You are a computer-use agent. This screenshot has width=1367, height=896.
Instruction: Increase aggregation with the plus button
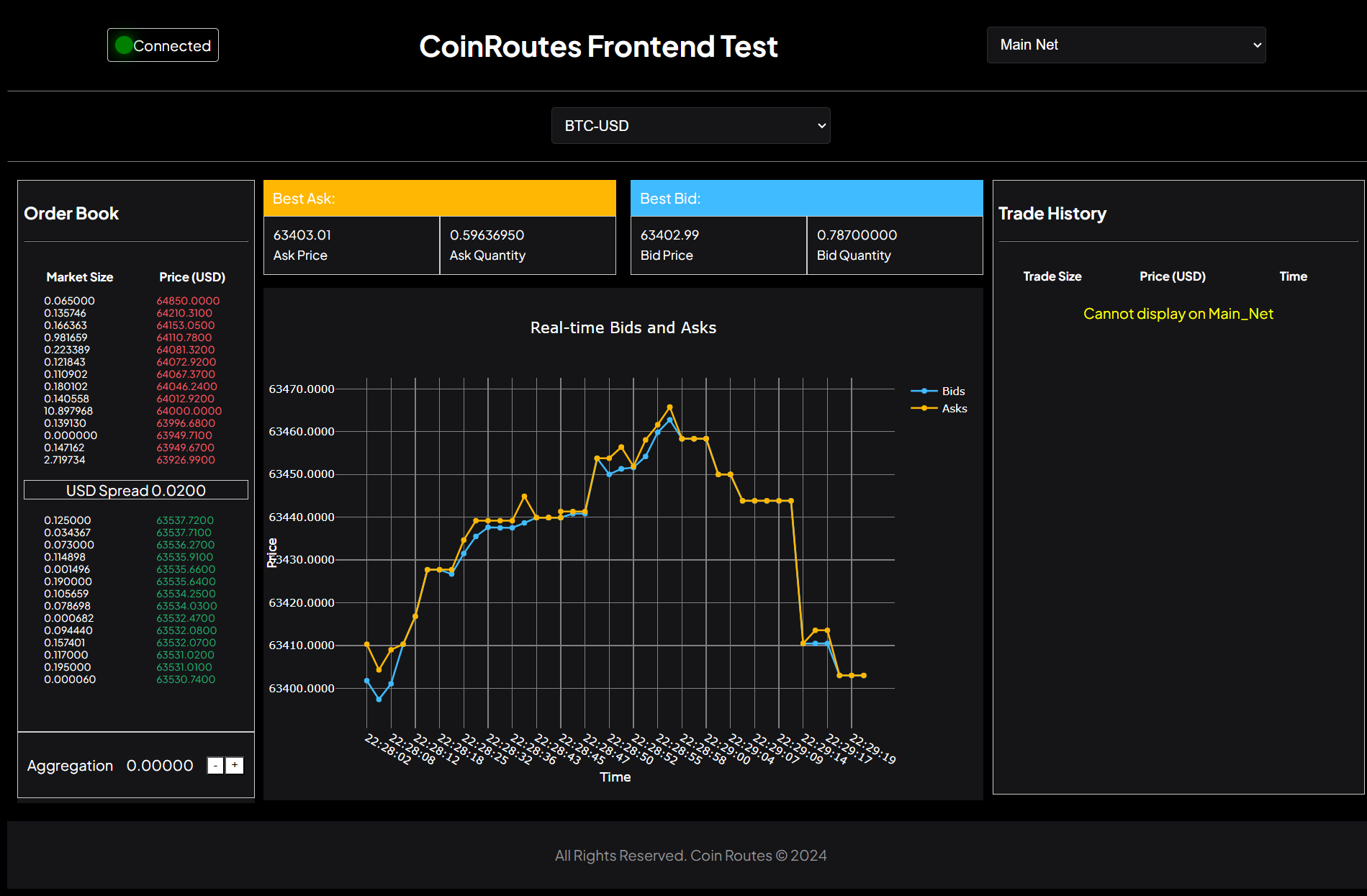click(x=235, y=766)
